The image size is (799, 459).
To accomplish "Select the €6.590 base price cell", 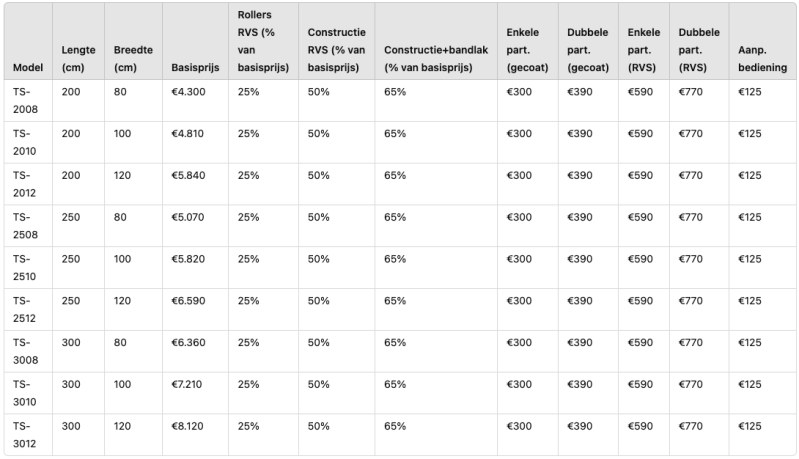I will [x=189, y=301].
